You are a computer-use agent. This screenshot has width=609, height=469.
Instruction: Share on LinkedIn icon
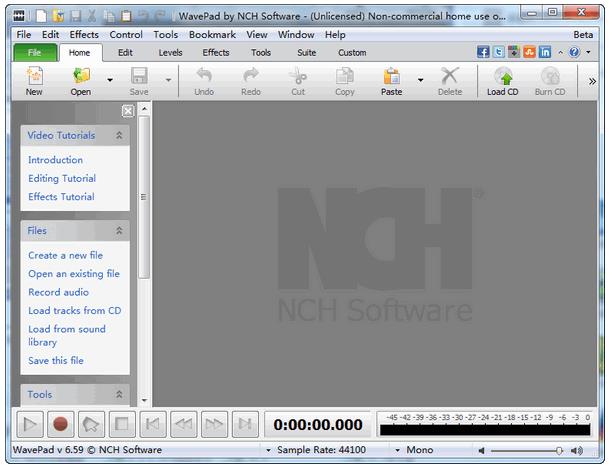tap(545, 52)
